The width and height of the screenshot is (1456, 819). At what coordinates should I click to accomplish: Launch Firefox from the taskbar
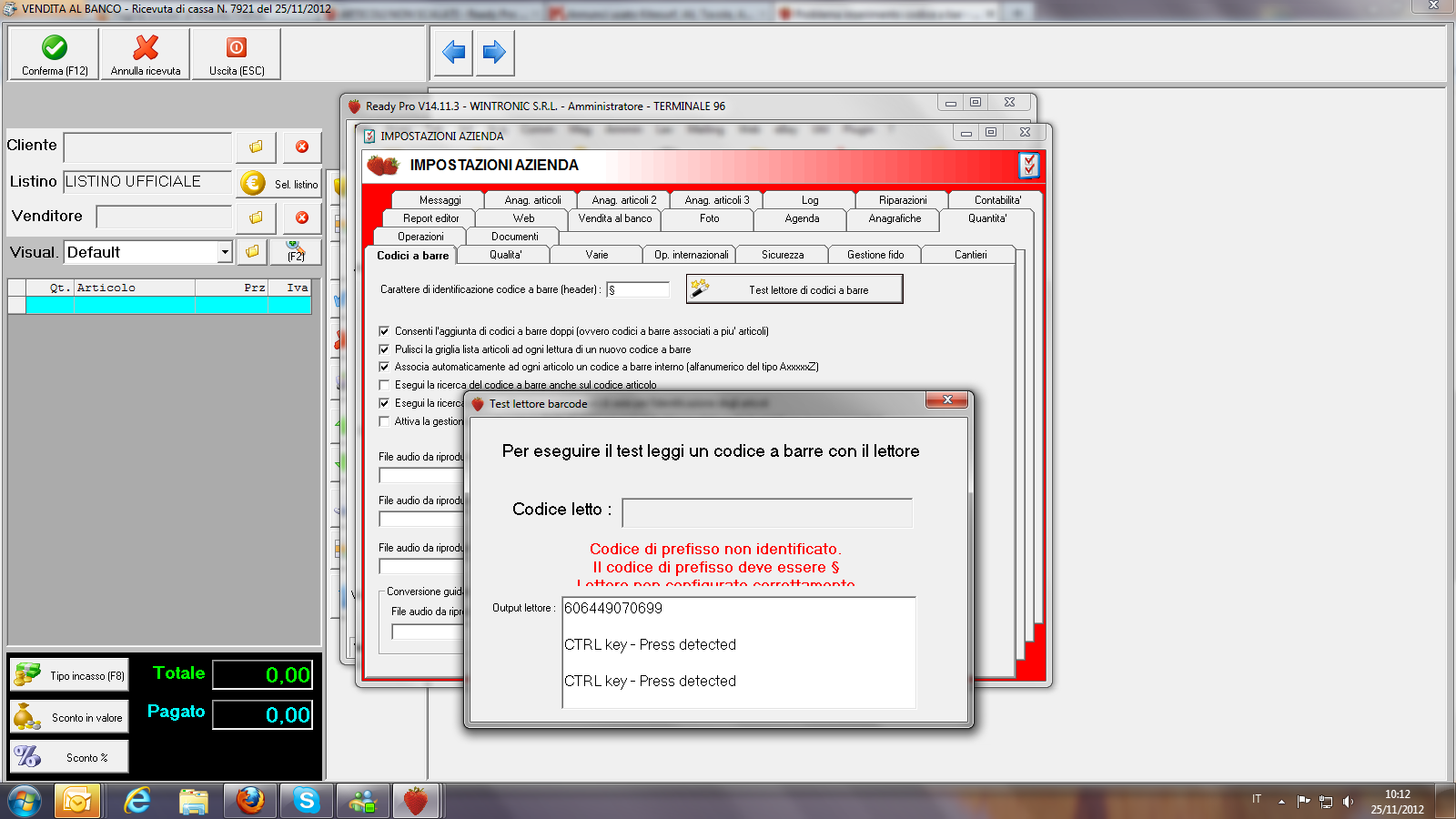(250, 801)
